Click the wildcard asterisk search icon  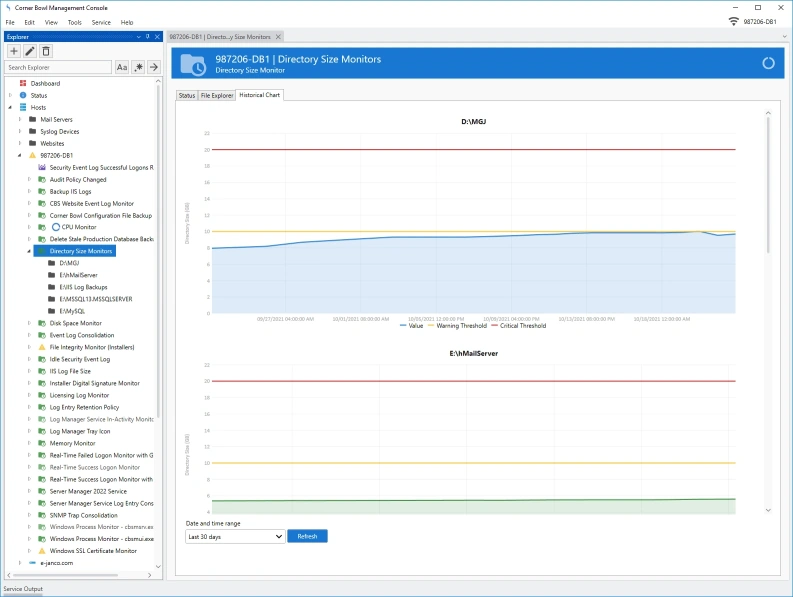point(138,67)
